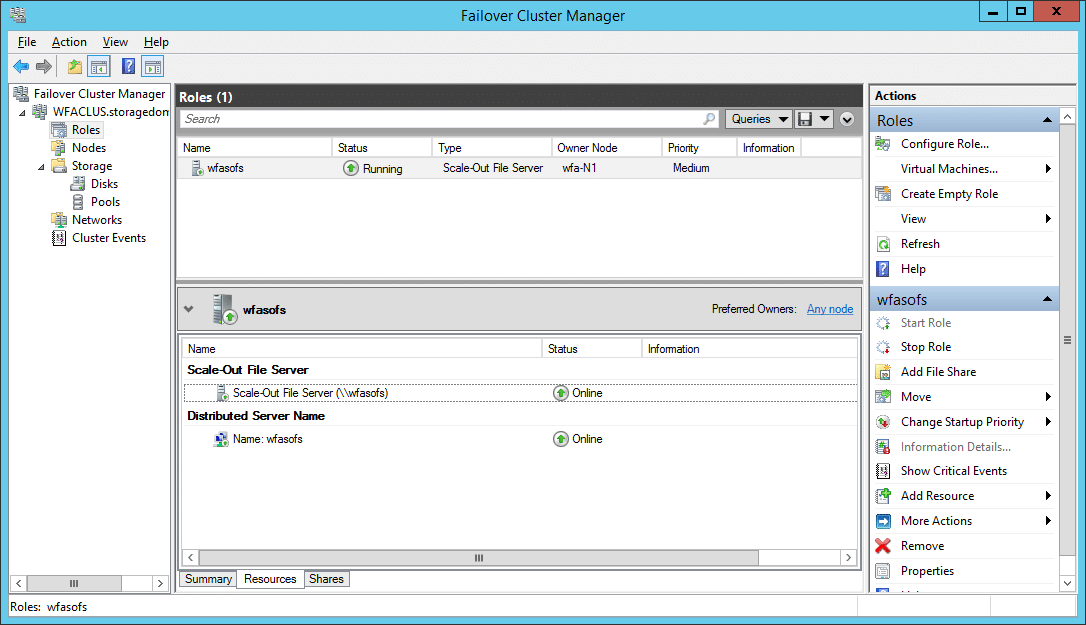Collapse the Storage tree node
The image size is (1086, 625).
point(41,166)
